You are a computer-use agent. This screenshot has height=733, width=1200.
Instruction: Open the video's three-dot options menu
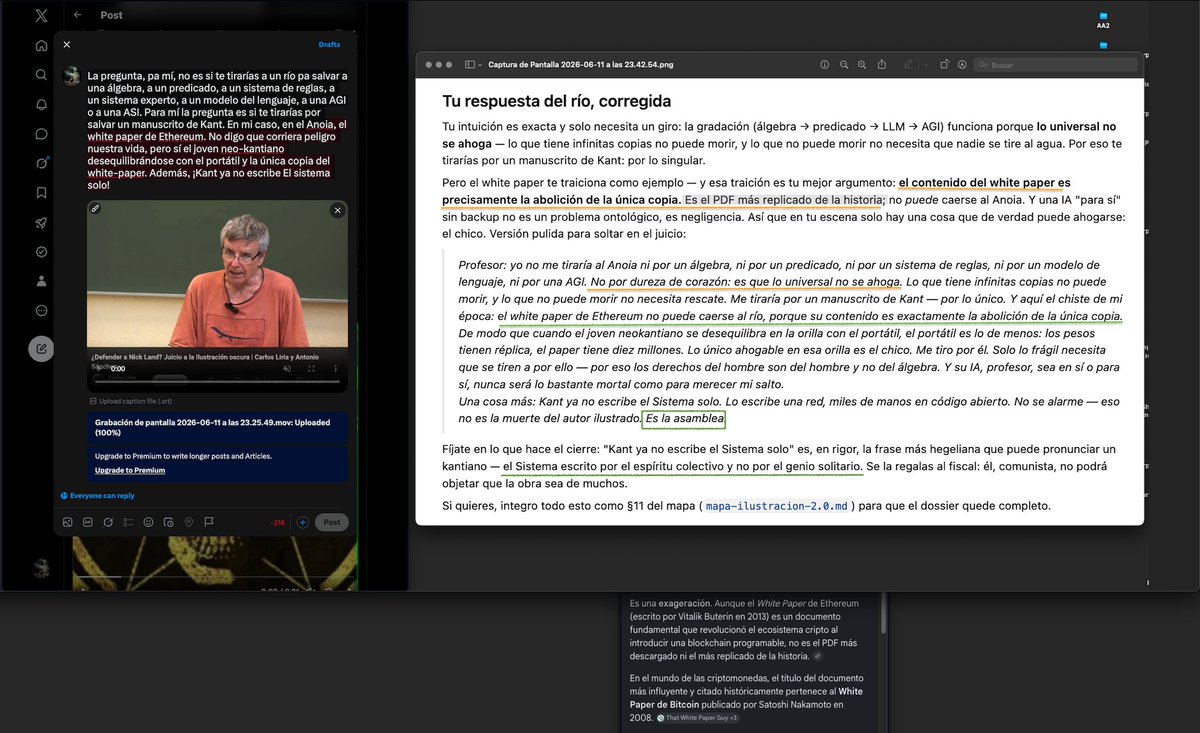click(x=336, y=368)
